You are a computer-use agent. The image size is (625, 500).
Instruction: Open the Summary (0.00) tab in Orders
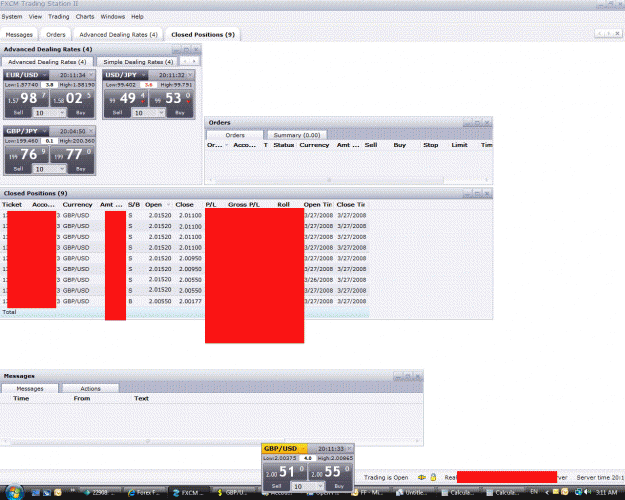297,135
